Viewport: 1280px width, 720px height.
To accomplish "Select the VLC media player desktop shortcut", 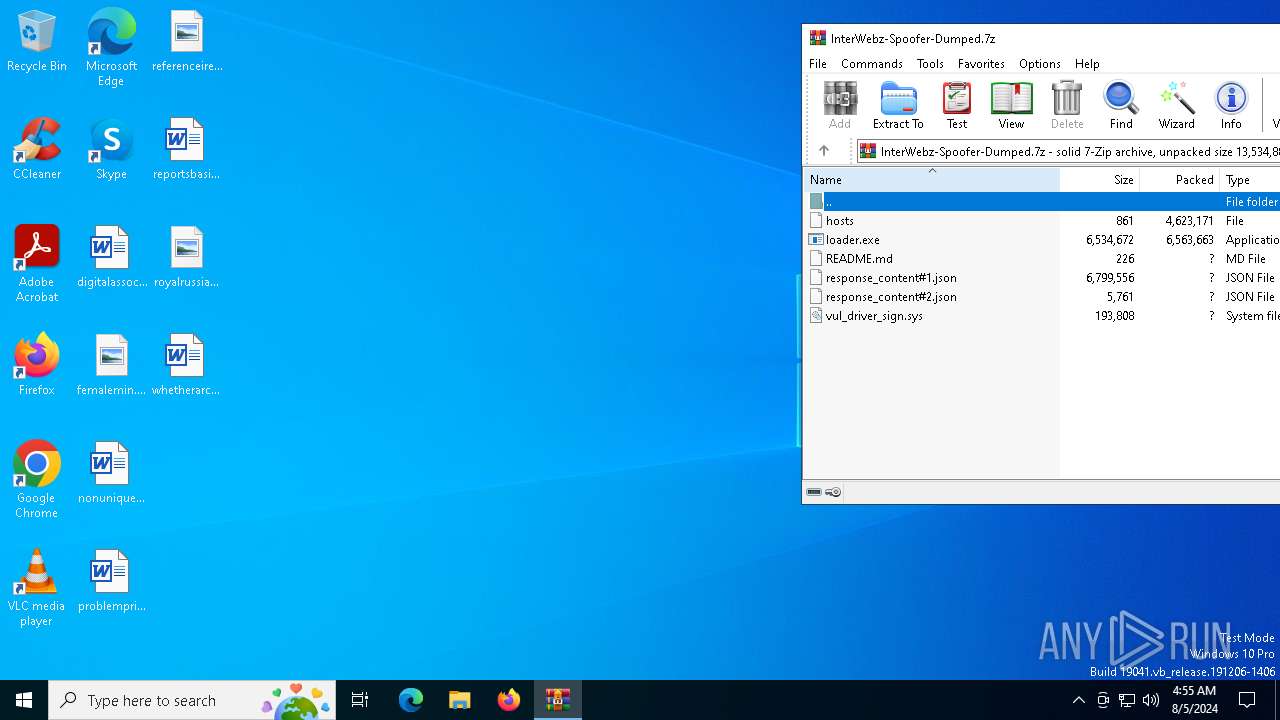I will [x=37, y=588].
